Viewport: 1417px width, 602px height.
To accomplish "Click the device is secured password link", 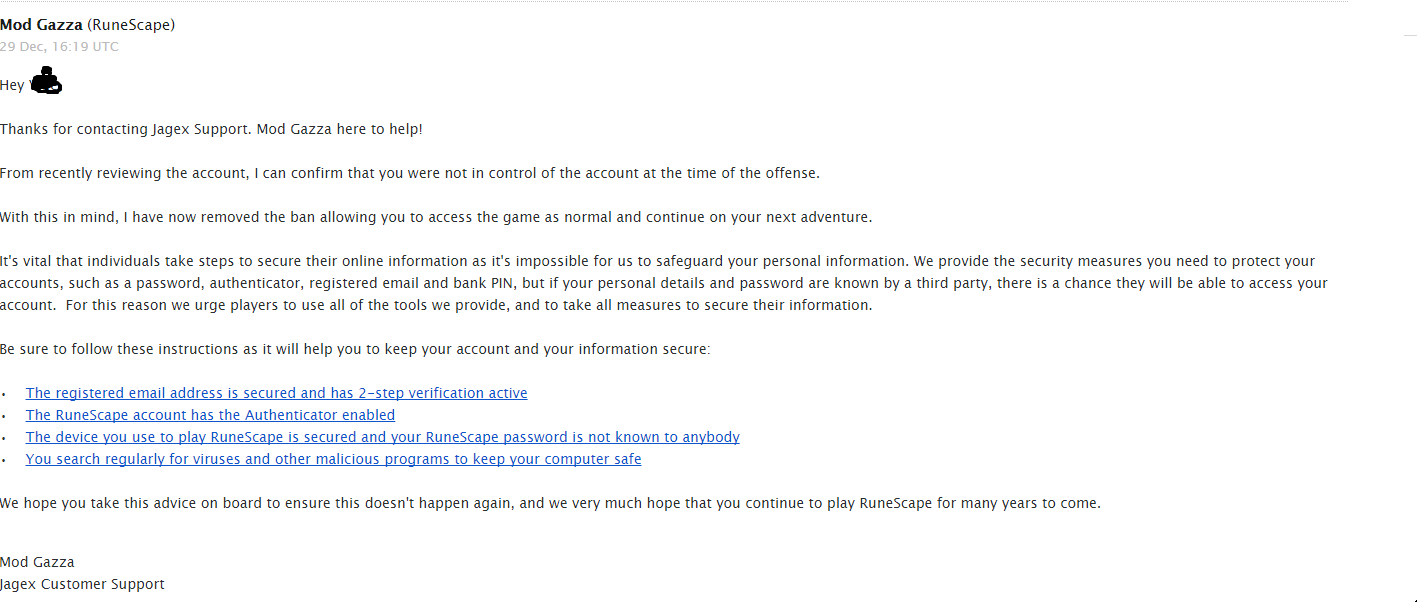I will (x=382, y=437).
